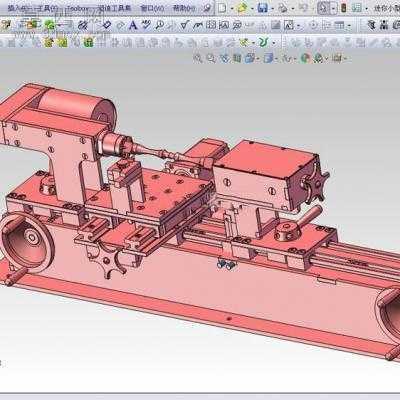Open the 插入 (Insert) menu
The image size is (400, 400).
click(19, 8)
